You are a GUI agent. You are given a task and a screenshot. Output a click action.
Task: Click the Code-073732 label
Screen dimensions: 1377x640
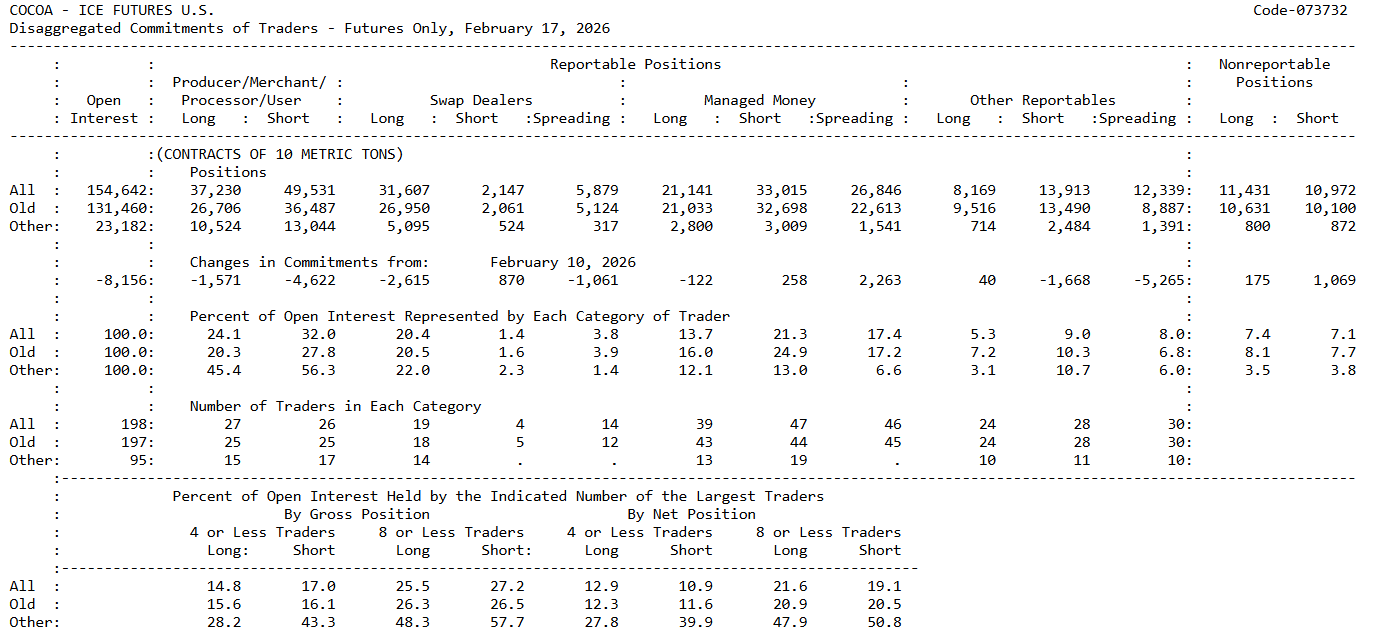[1300, 10]
